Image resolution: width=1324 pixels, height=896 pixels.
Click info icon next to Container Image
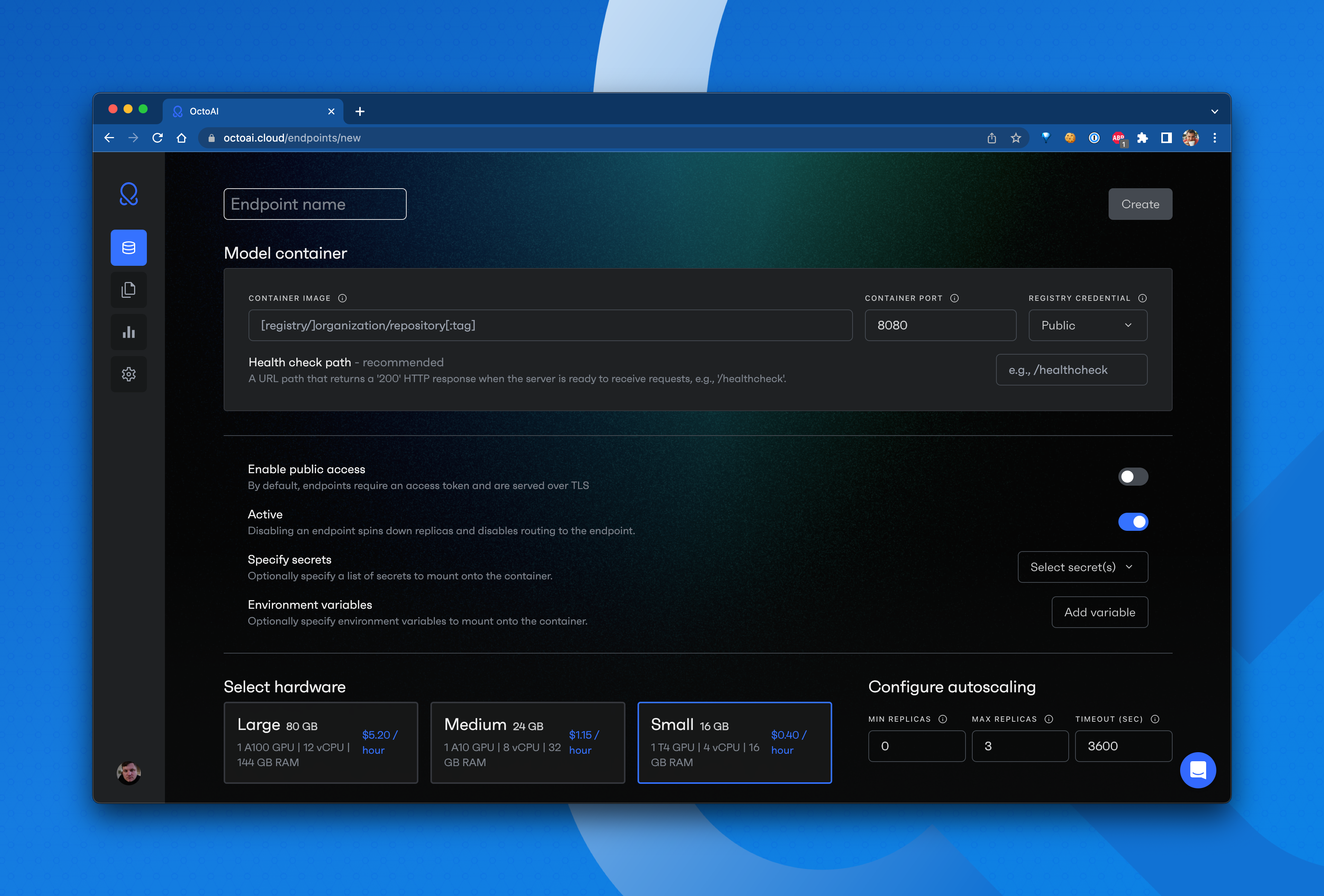(342, 298)
